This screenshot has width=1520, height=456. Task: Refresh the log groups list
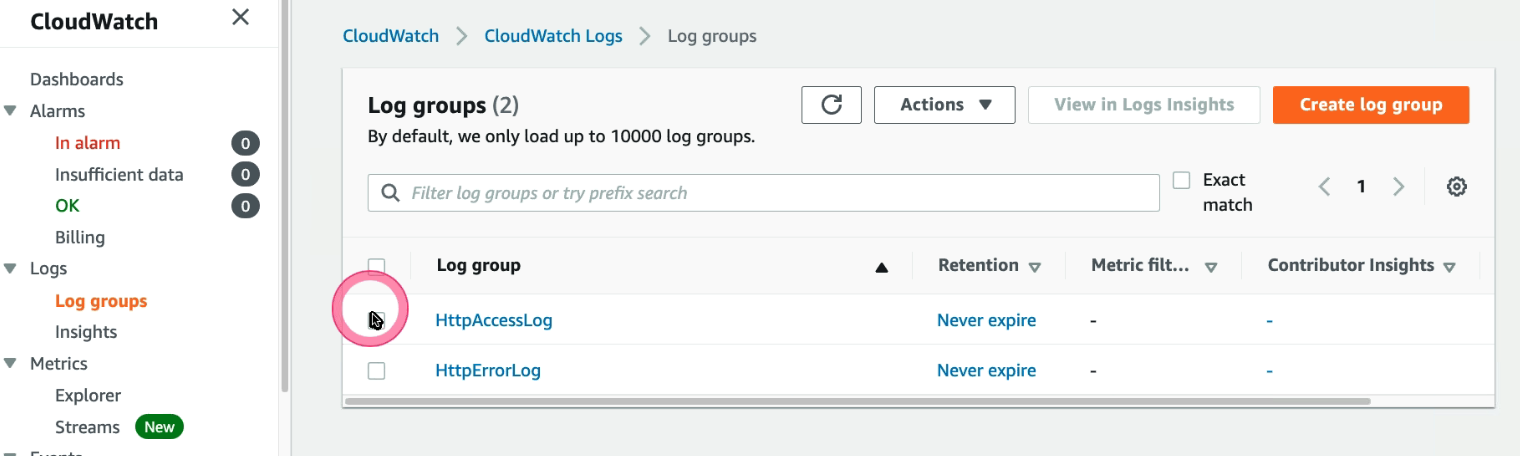[831, 105]
